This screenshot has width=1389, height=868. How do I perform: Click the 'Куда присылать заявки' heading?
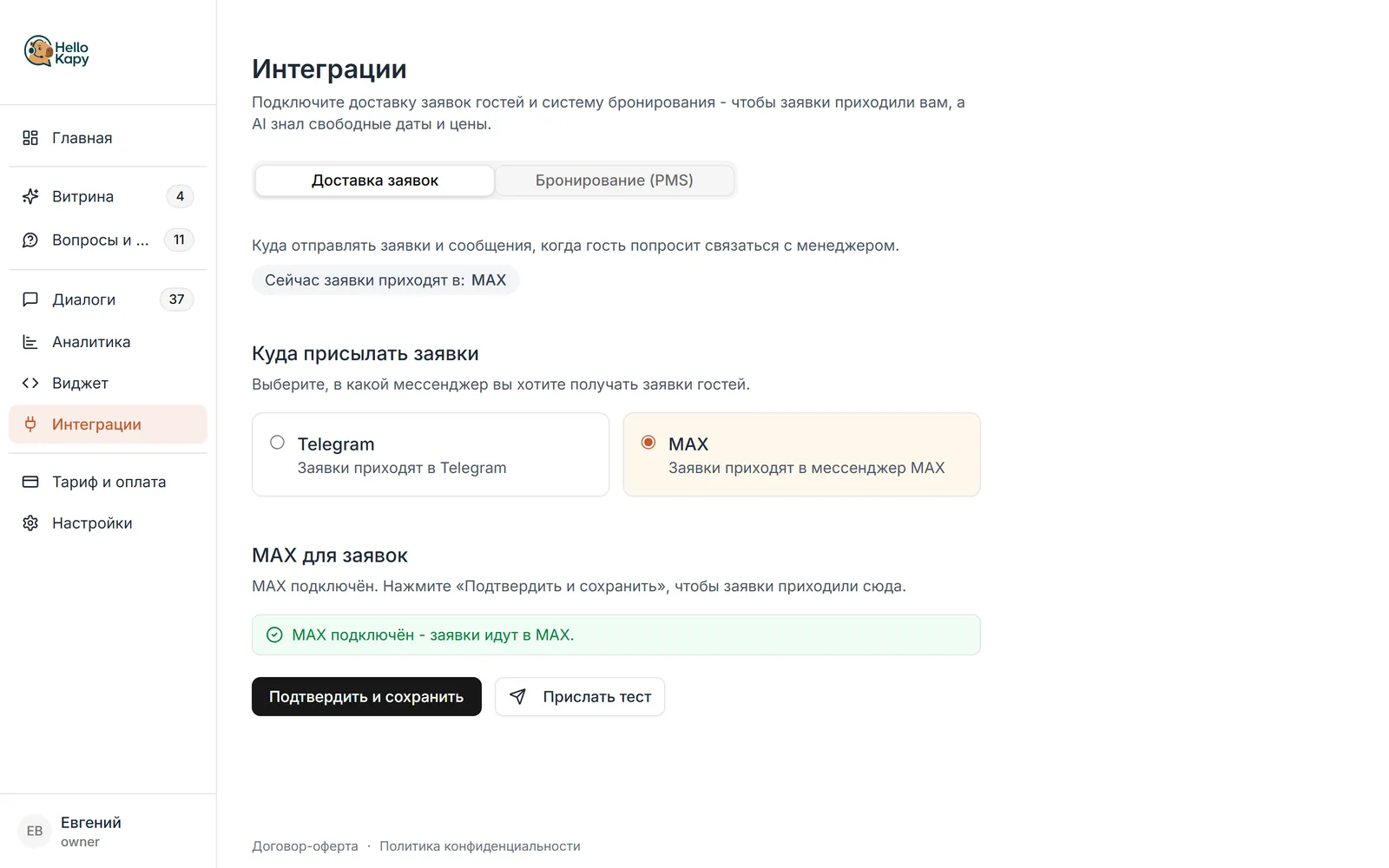[x=365, y=354]
